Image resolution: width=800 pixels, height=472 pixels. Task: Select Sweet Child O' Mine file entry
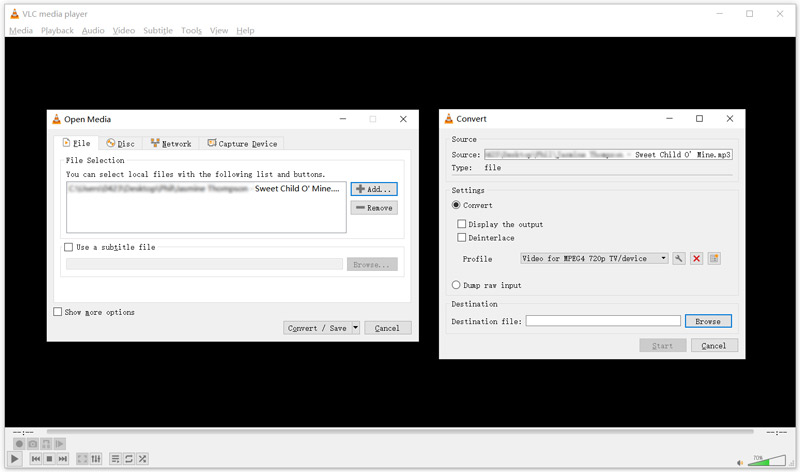pos(206,188)
